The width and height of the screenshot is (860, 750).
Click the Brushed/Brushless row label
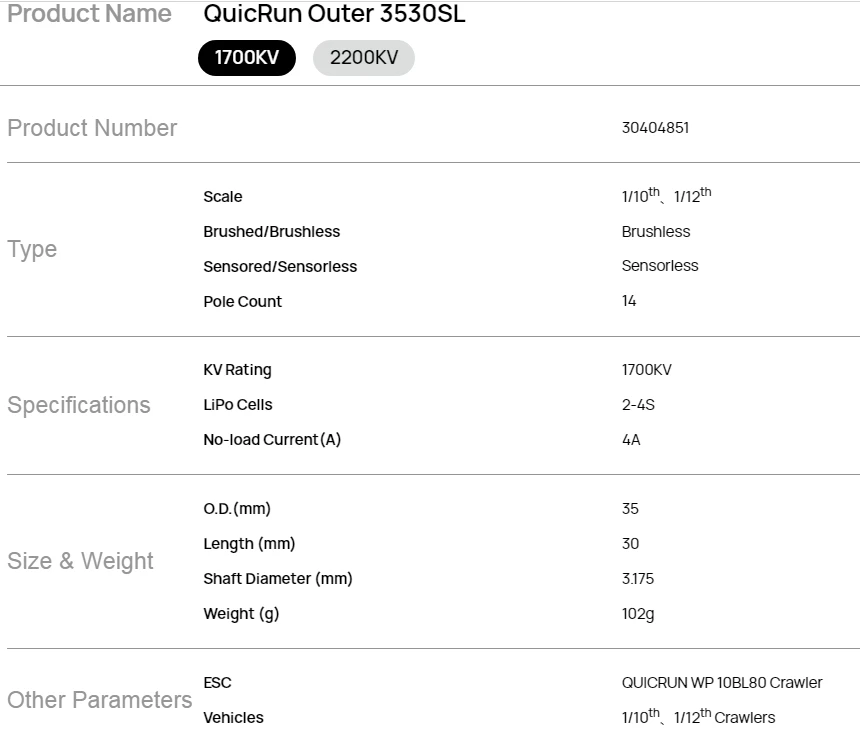coord(271,232)
